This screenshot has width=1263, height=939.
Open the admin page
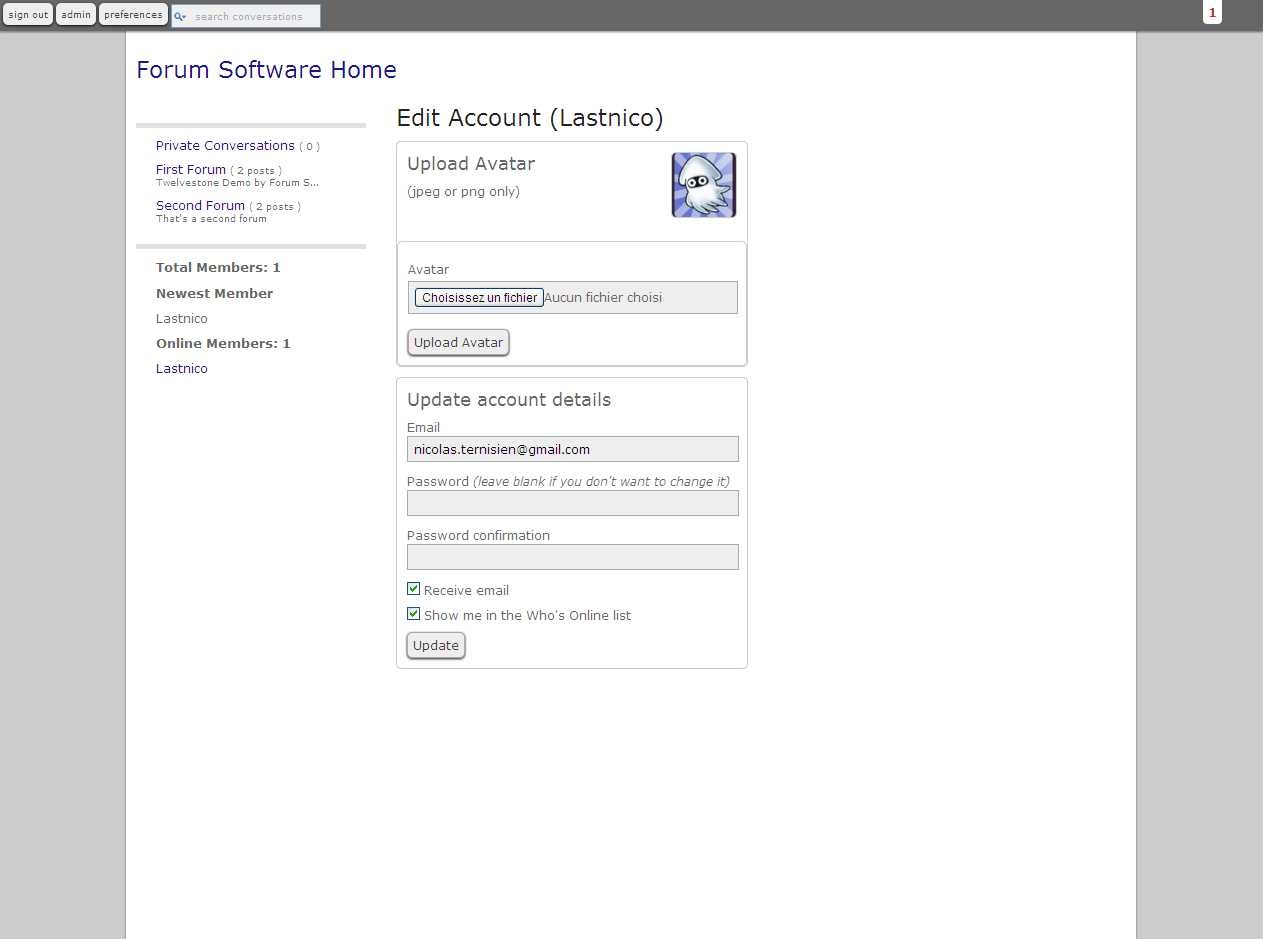(76, 15)
